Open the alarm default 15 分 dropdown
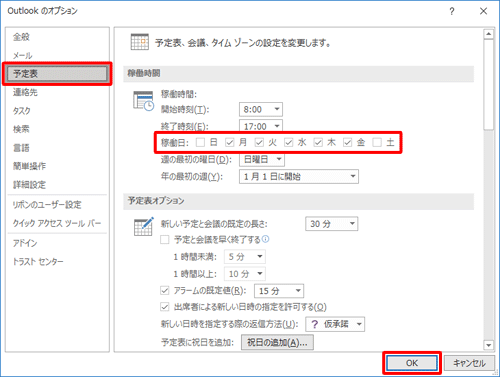 tap(279, 291)
